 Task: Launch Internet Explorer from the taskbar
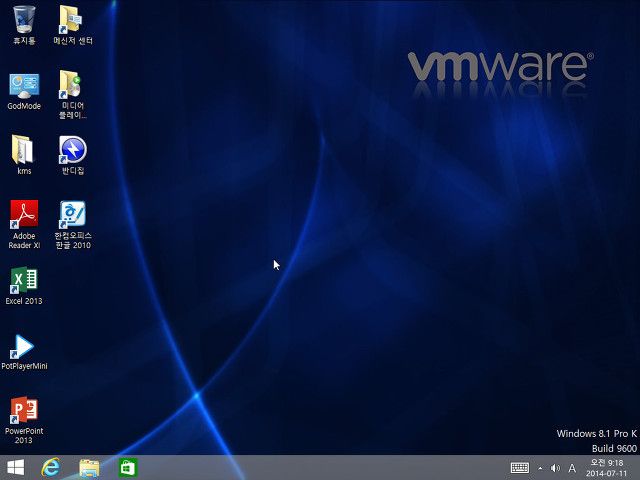pos(51,467)
